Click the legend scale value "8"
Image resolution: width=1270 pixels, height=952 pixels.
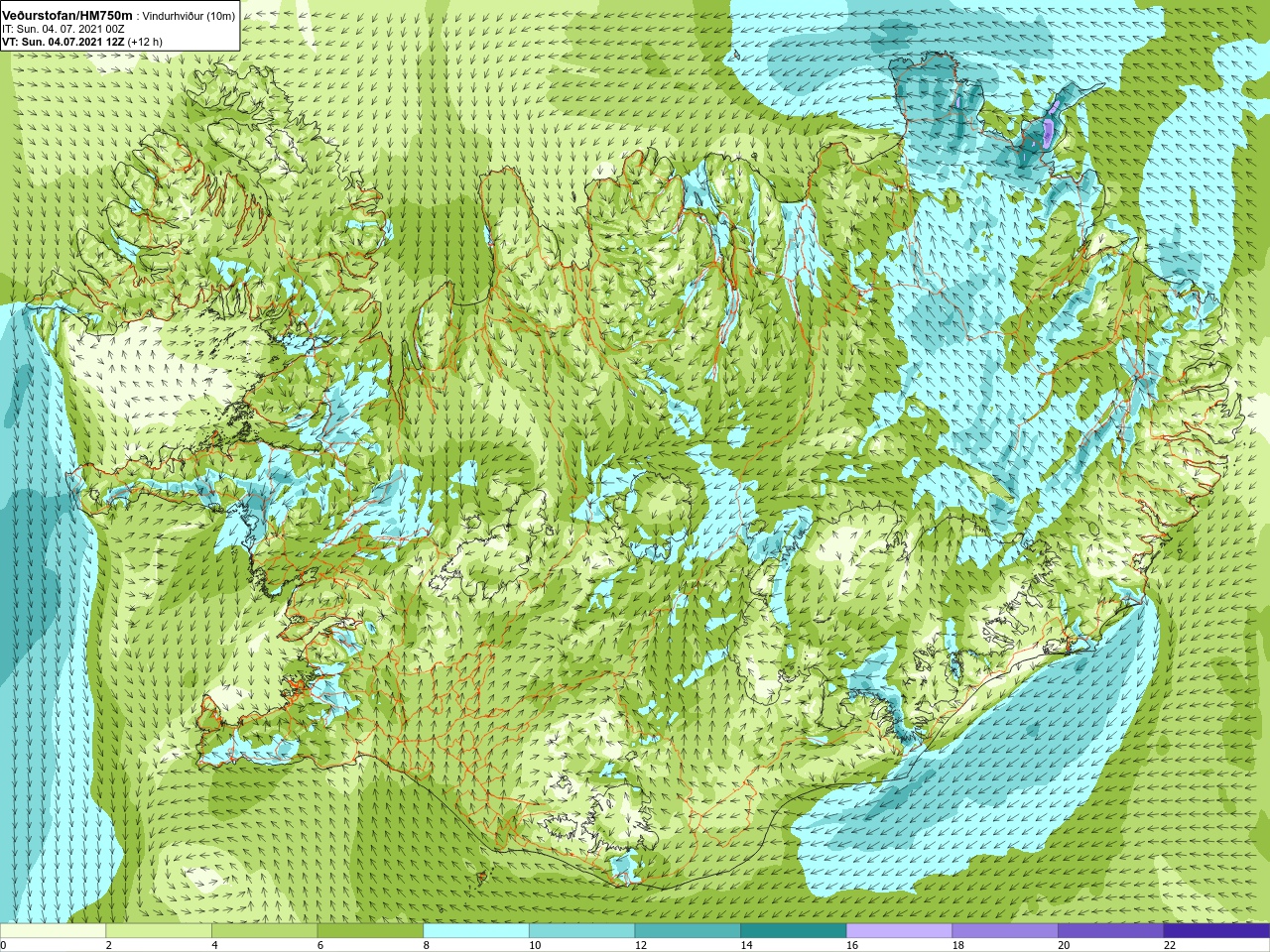click(427, 945)
